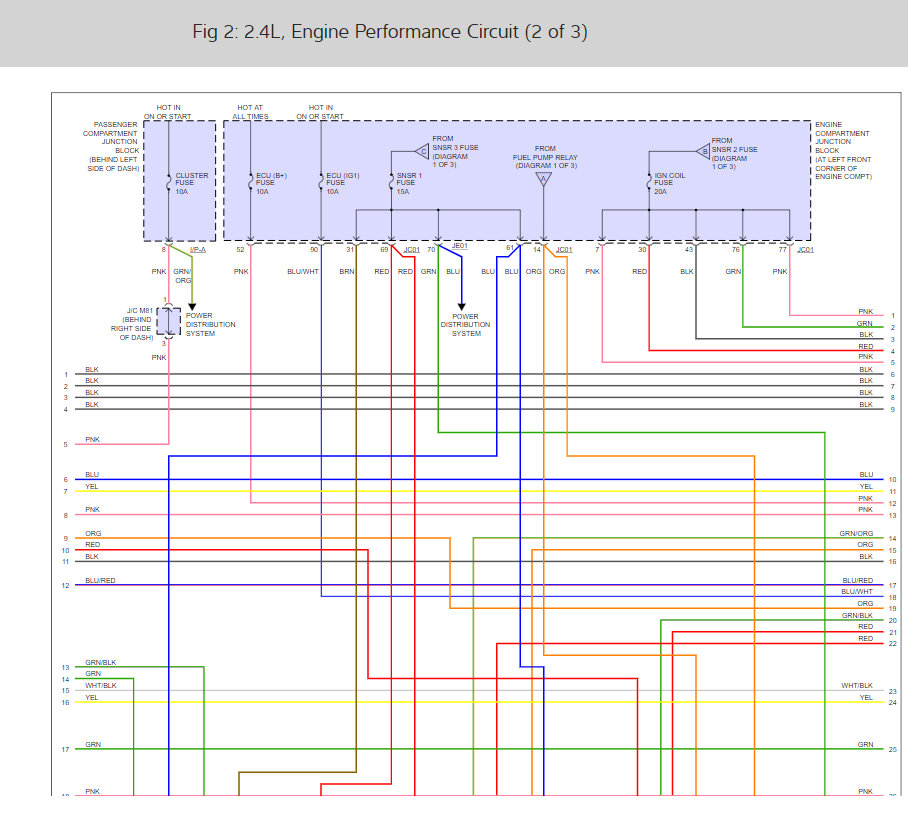
Task: Click the 'BLU/WHT' label at right pin 18
Action: tap(857, 592)
